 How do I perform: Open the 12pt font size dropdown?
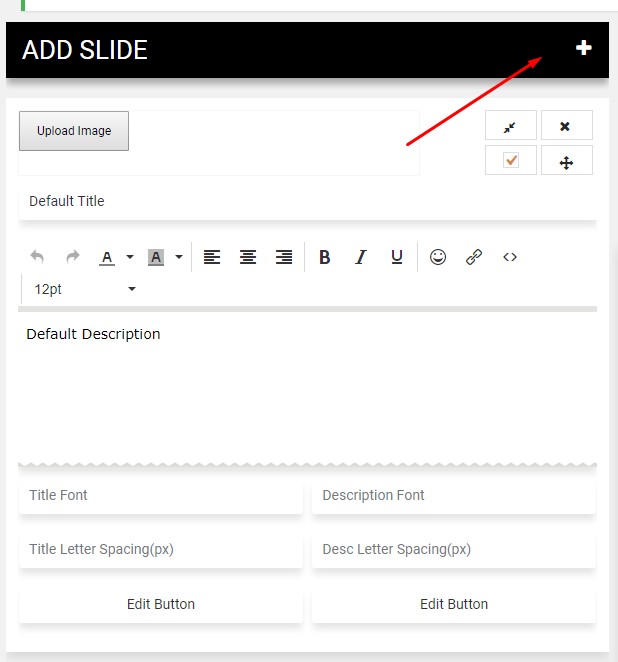[83, 289]
